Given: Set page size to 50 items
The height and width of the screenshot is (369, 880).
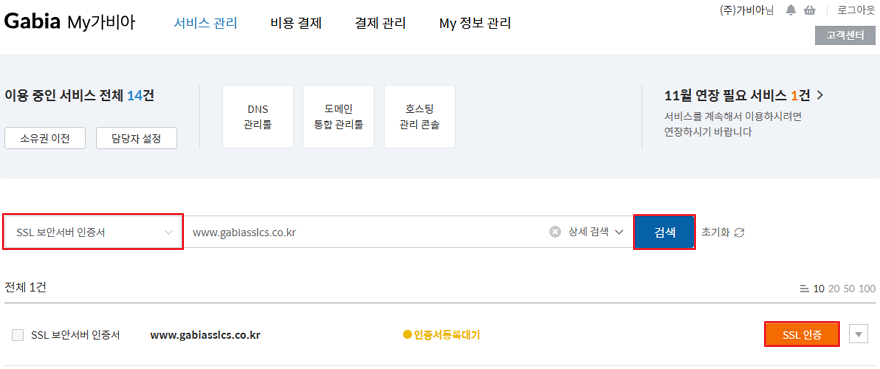Looking at the screenshot, I should (849, 289).
